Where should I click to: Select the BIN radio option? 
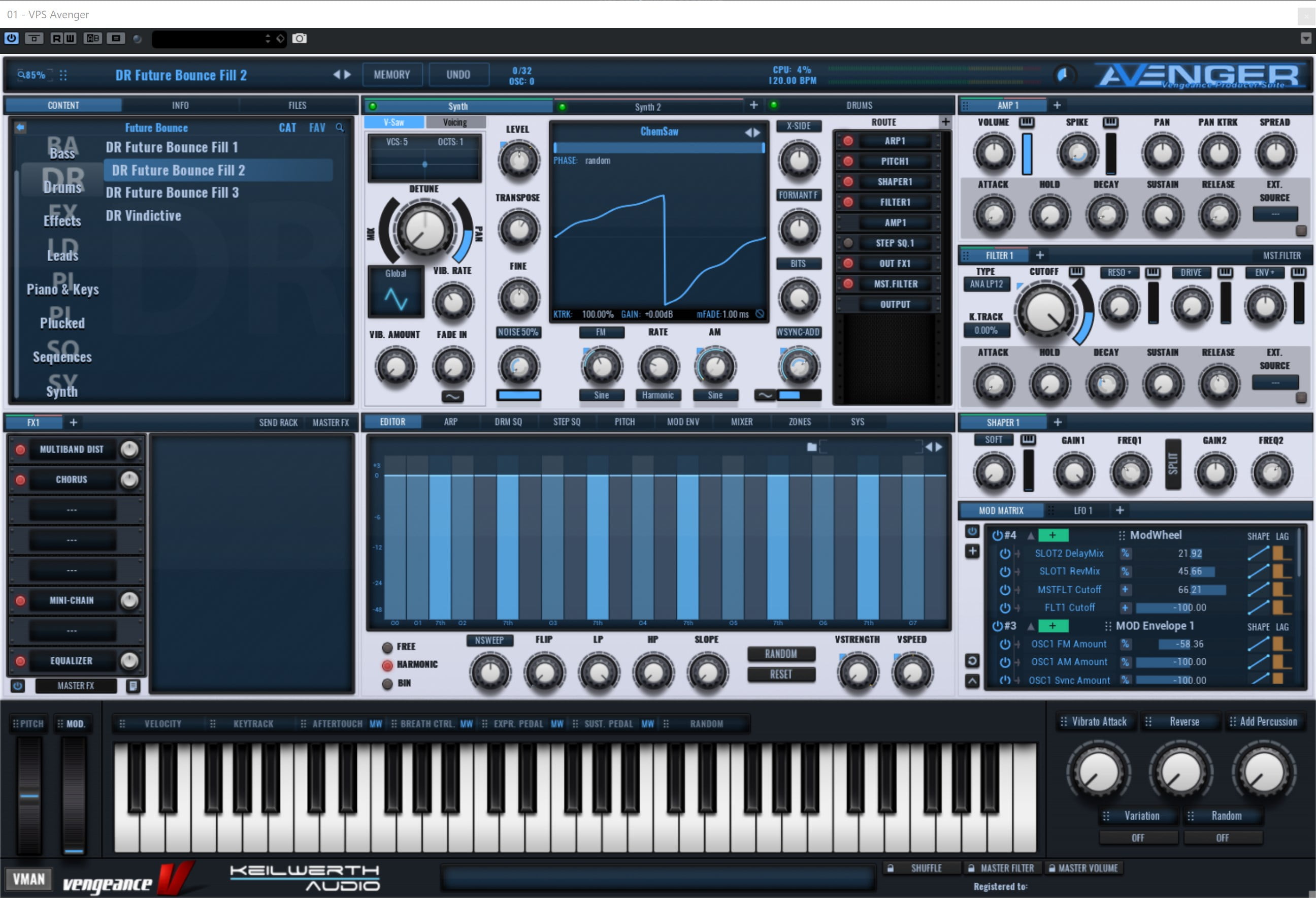tap(387, 683)
